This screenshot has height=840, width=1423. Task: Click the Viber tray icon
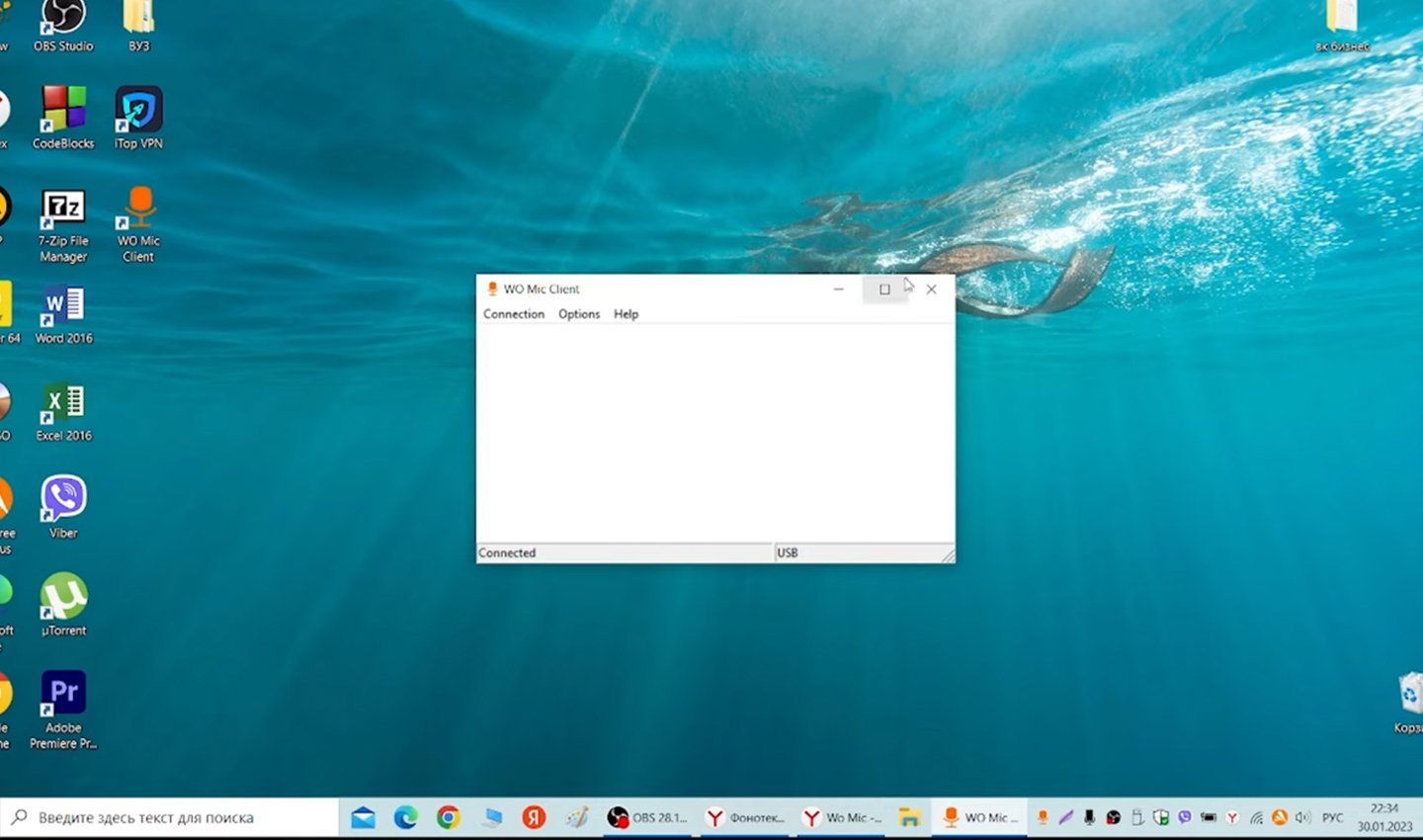(1185, 817)
